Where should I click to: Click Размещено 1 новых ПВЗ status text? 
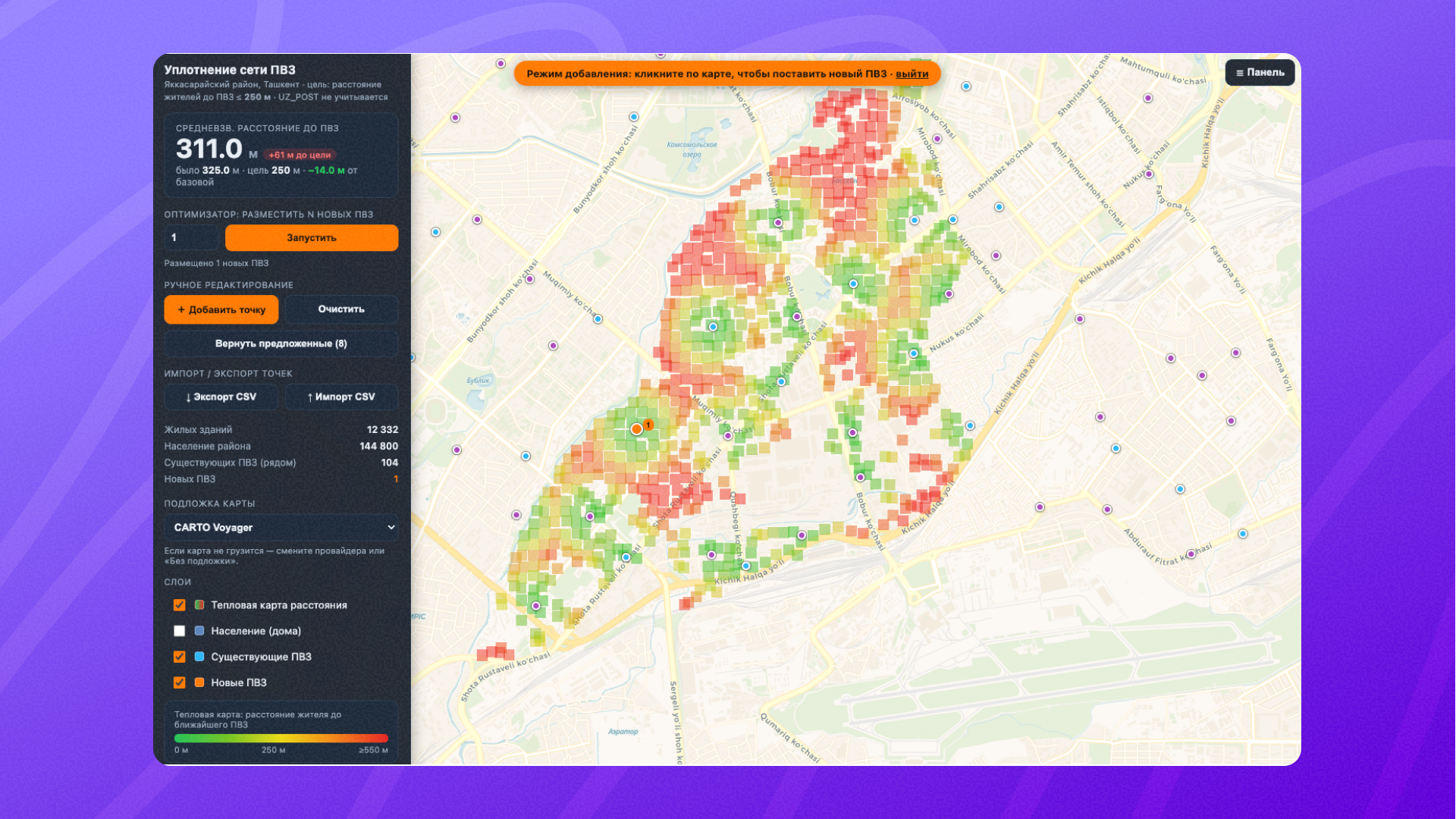point(216,263)
